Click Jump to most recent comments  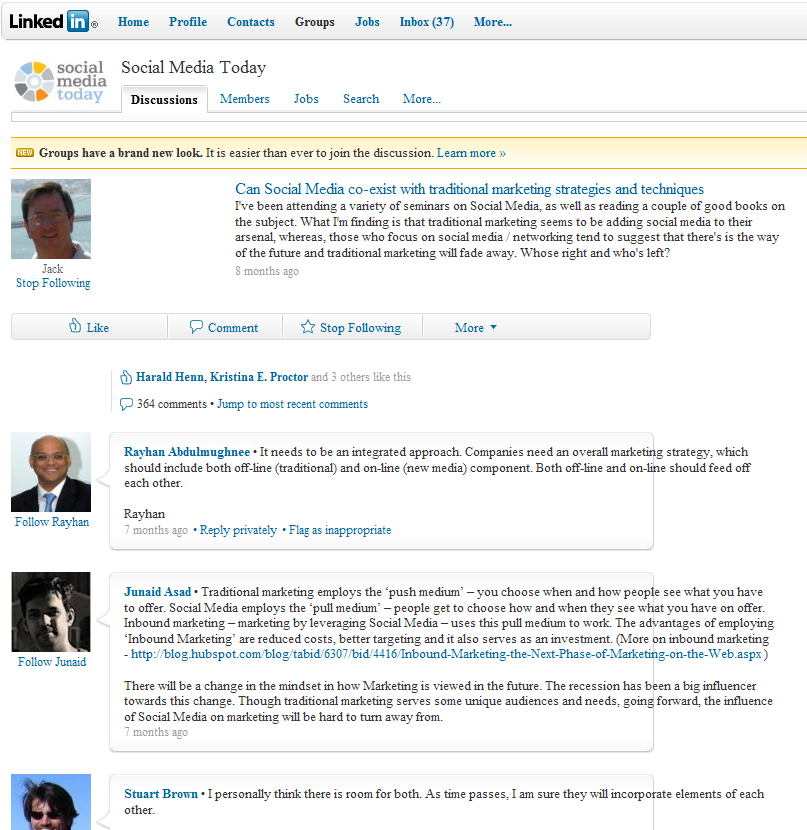pos(292,404)
